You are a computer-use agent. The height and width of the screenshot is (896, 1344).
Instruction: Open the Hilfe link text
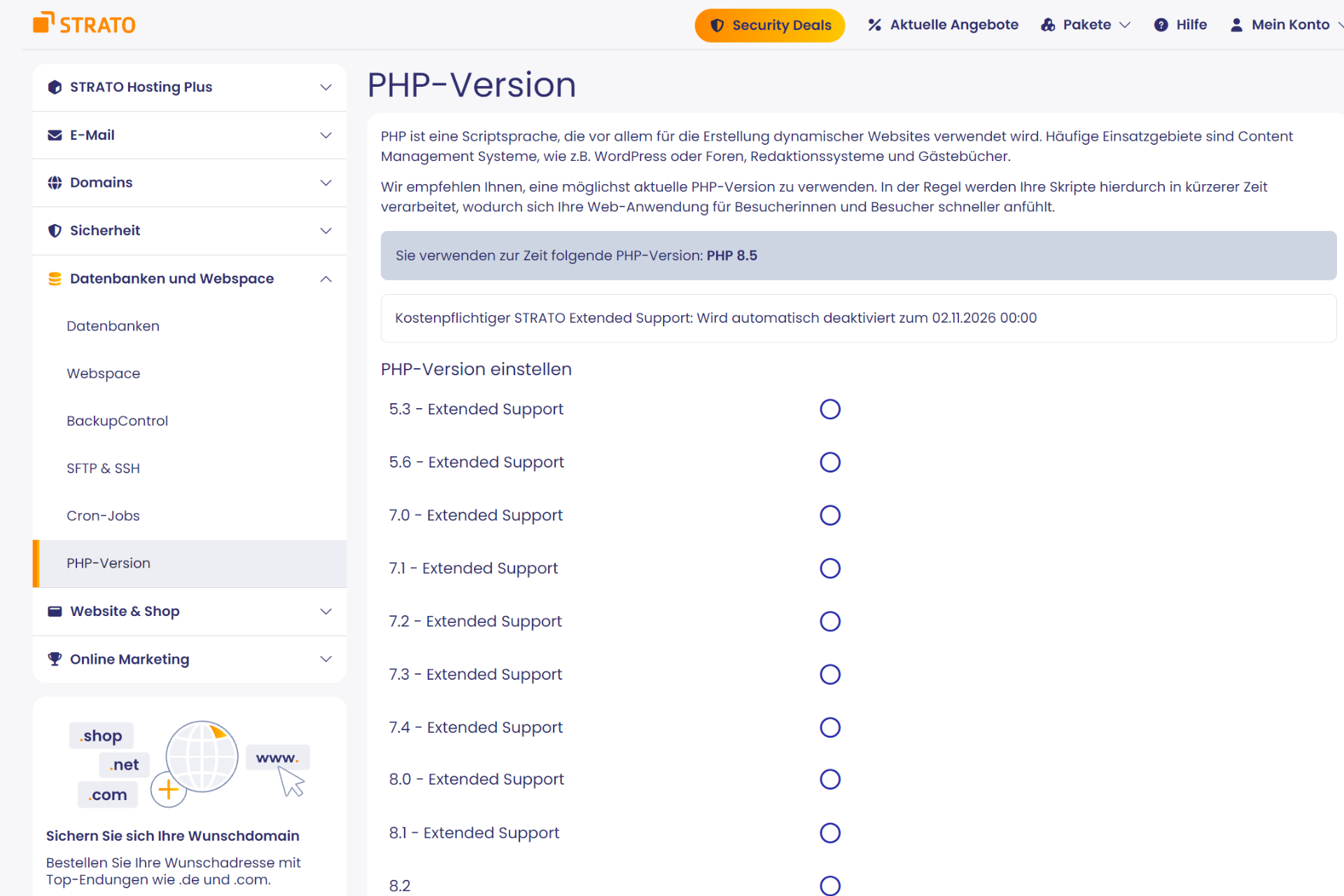tap(1191, 24)
